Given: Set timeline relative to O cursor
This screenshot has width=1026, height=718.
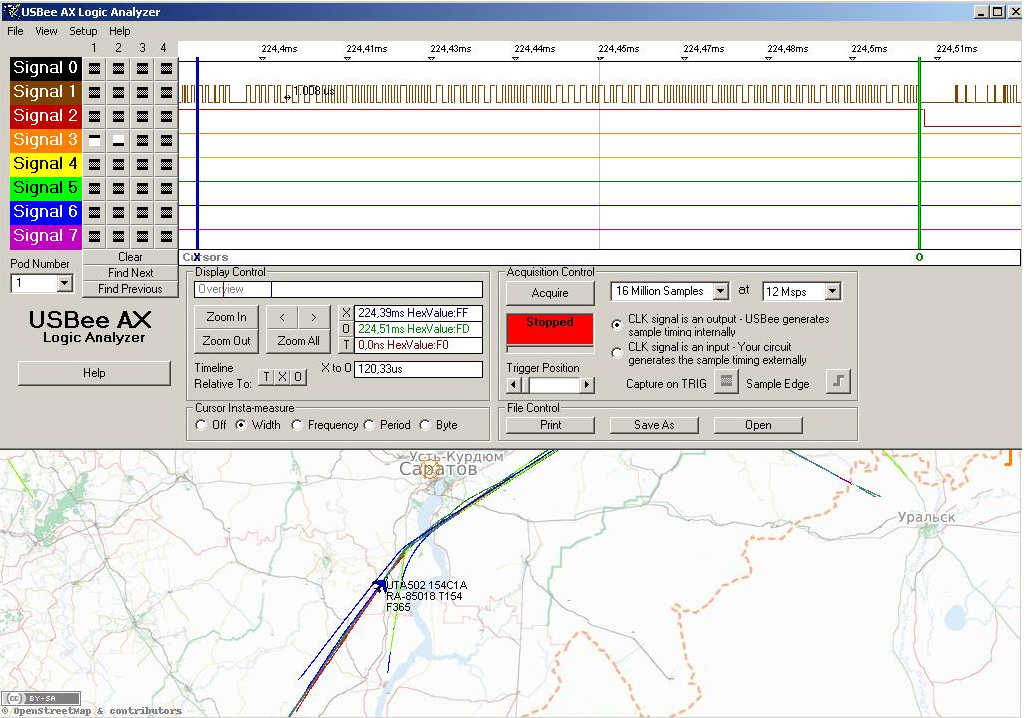Looking at the screenshot, I should click(298, 377).
